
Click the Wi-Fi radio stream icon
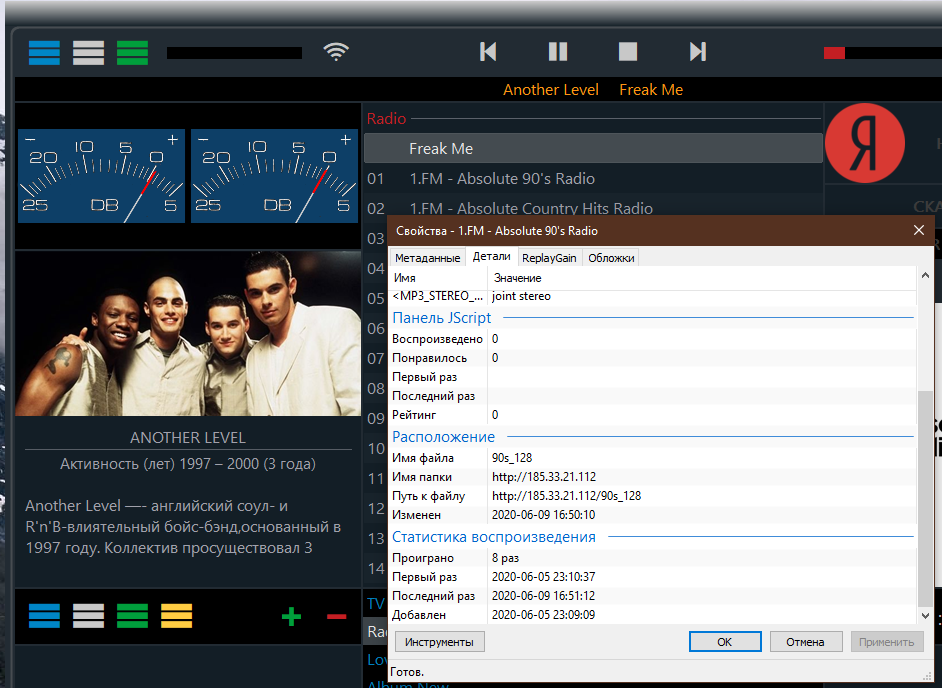pos(336,51)
